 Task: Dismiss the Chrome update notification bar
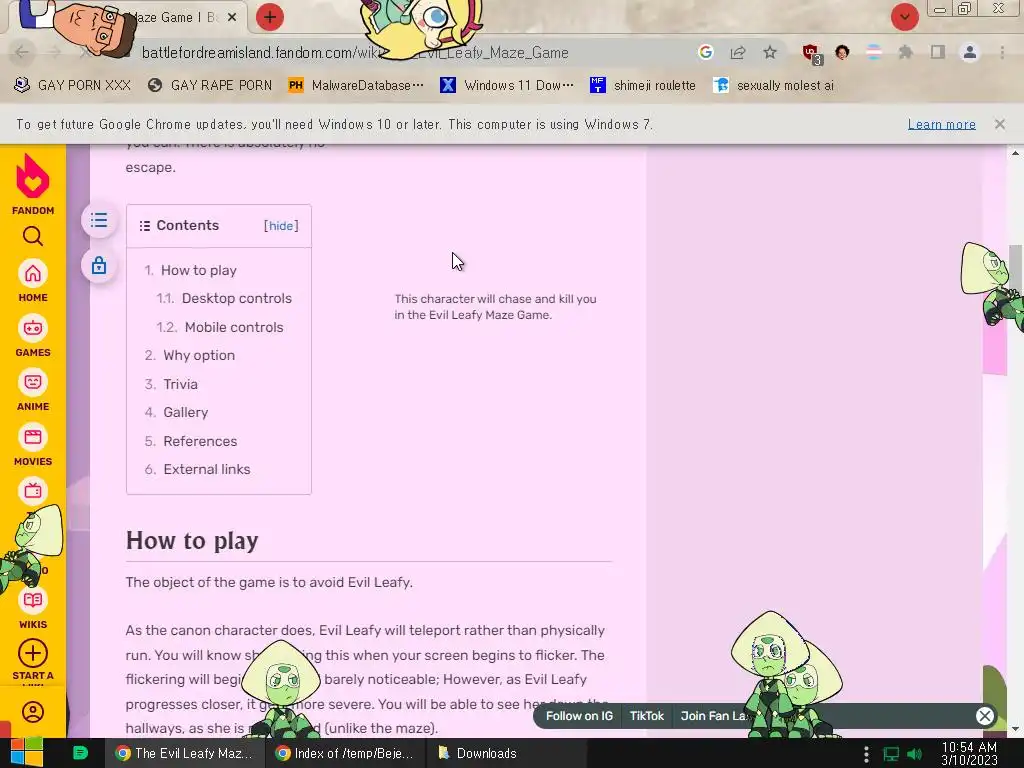(x=999, y=124)
